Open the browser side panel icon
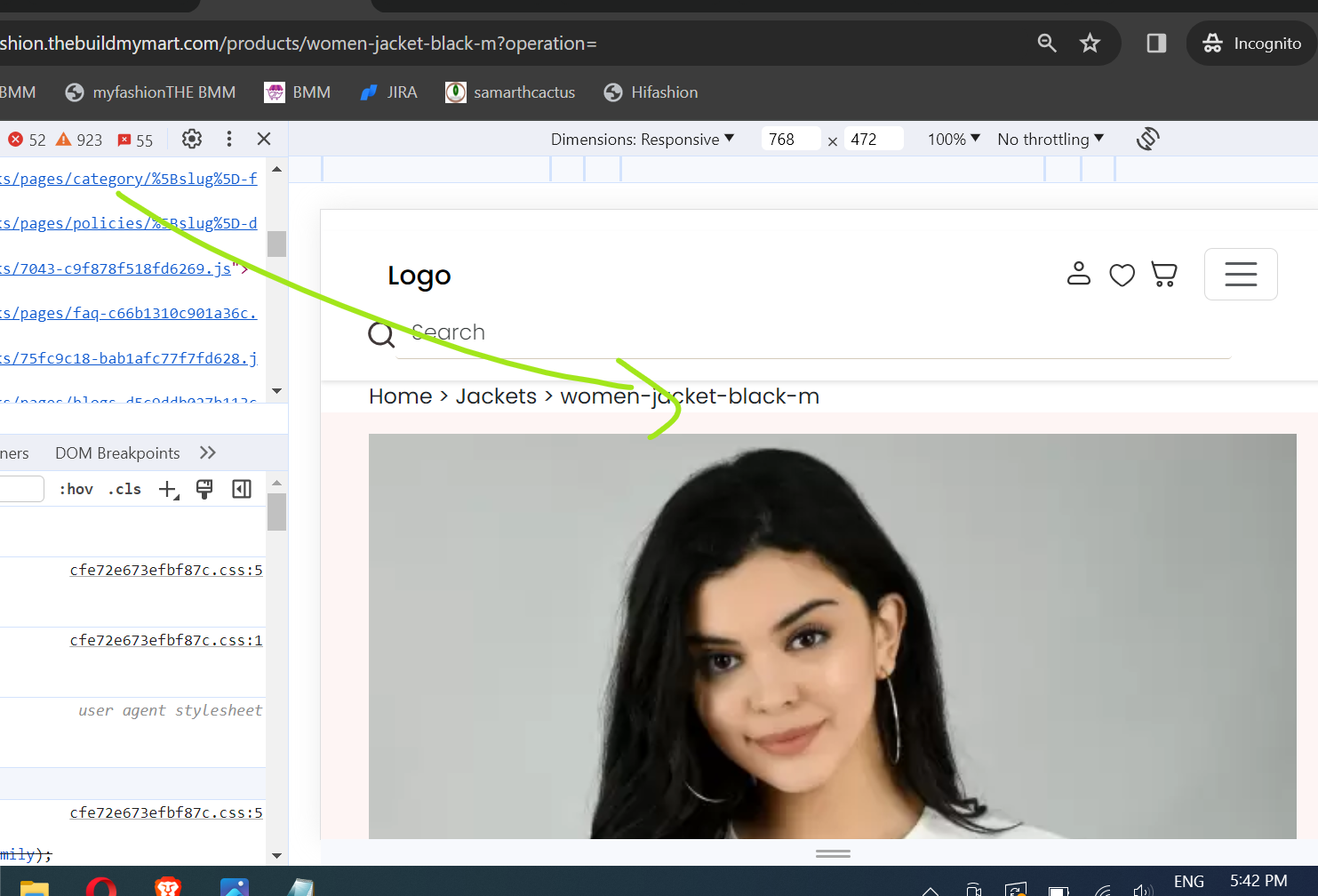The width and height of the screenshot is (1318, 896). [x=1156, y=43]
